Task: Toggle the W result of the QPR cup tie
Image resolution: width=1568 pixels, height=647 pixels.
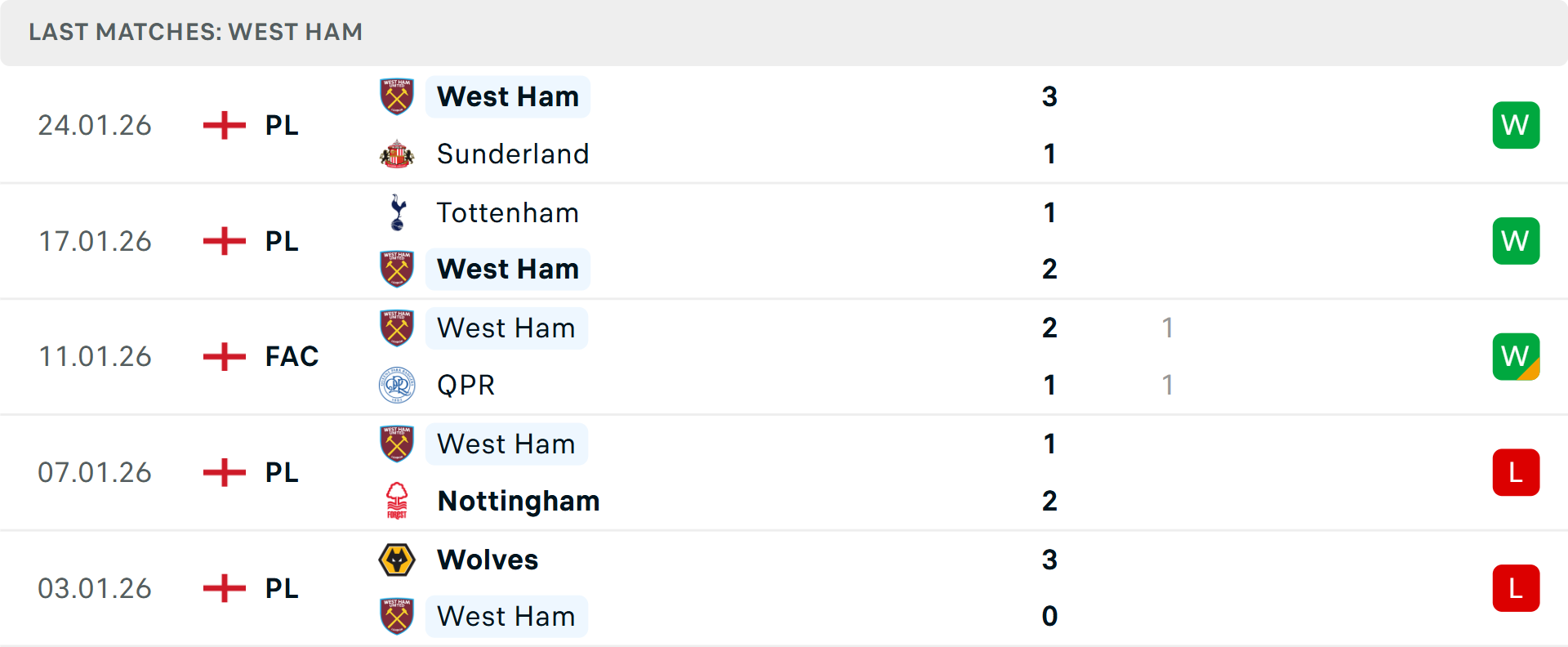Action: coord(1516,355)
